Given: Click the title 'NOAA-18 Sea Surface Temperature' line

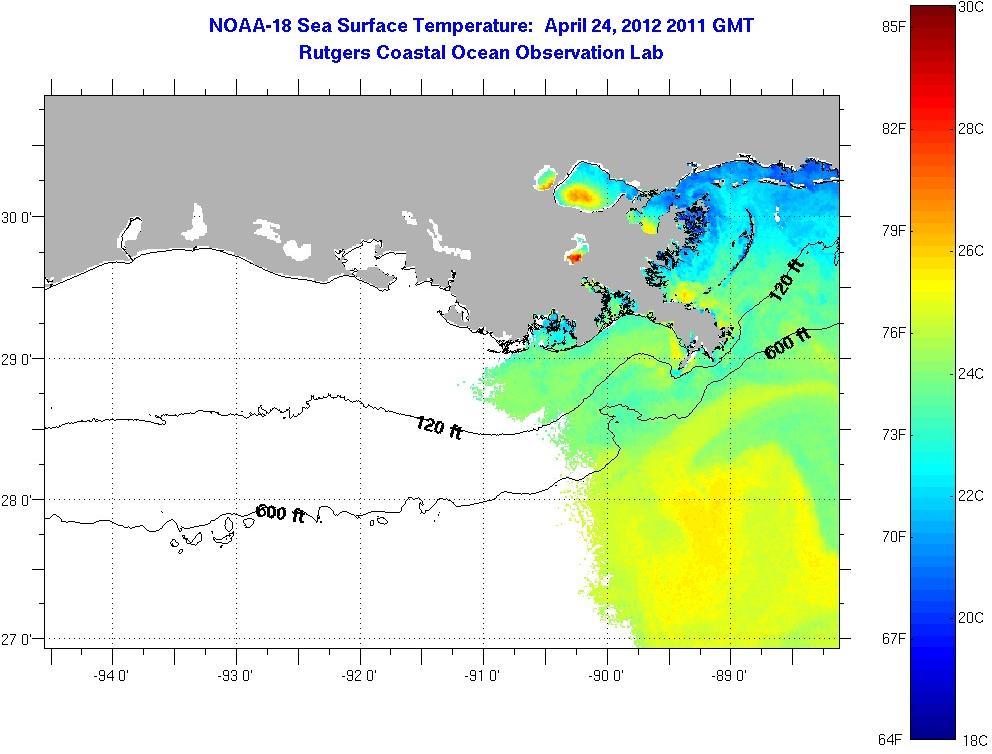Looking at the screenshot, I should [x=481, y=26].
